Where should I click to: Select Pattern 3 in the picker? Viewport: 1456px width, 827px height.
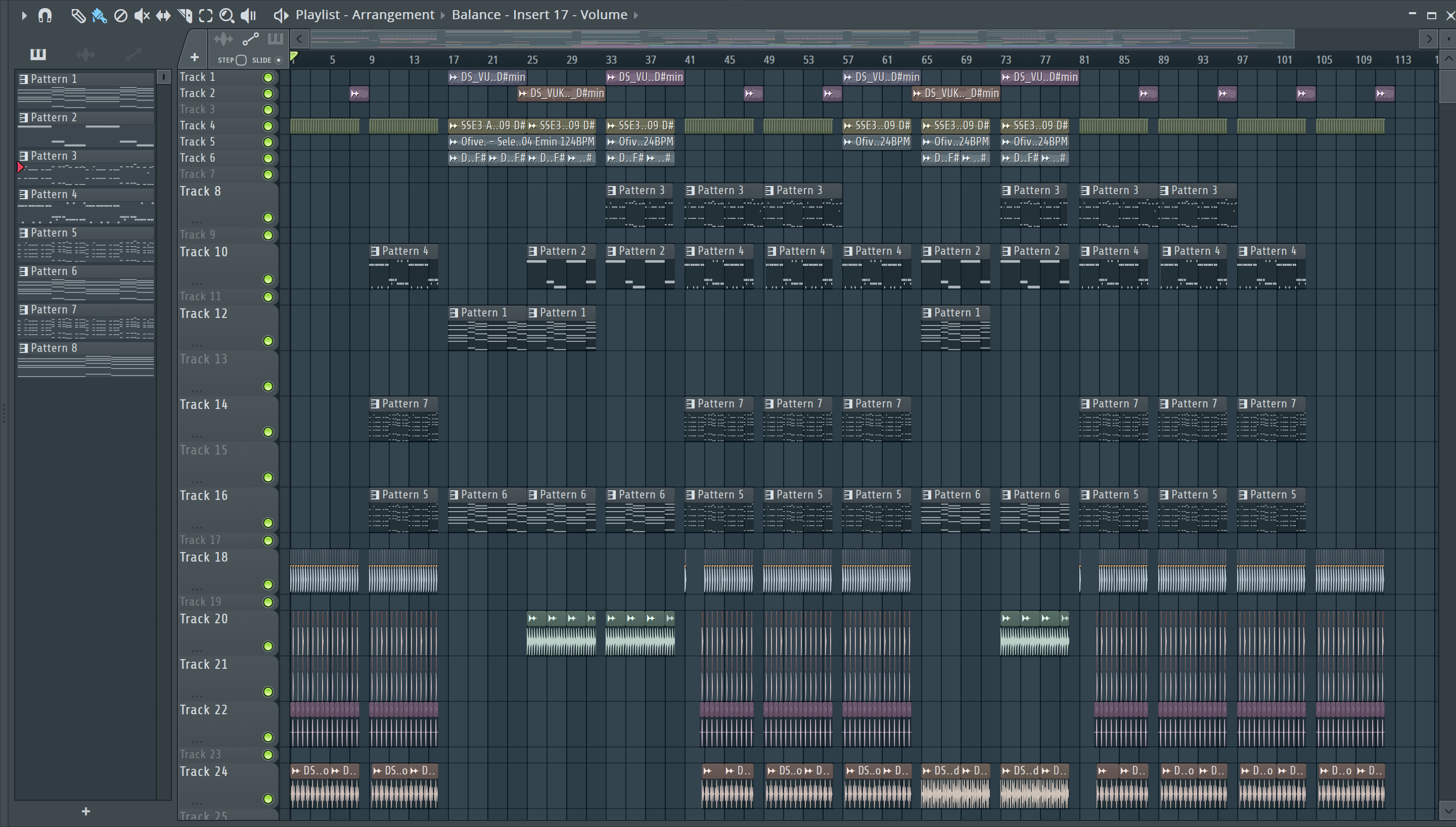pos(86,169)
